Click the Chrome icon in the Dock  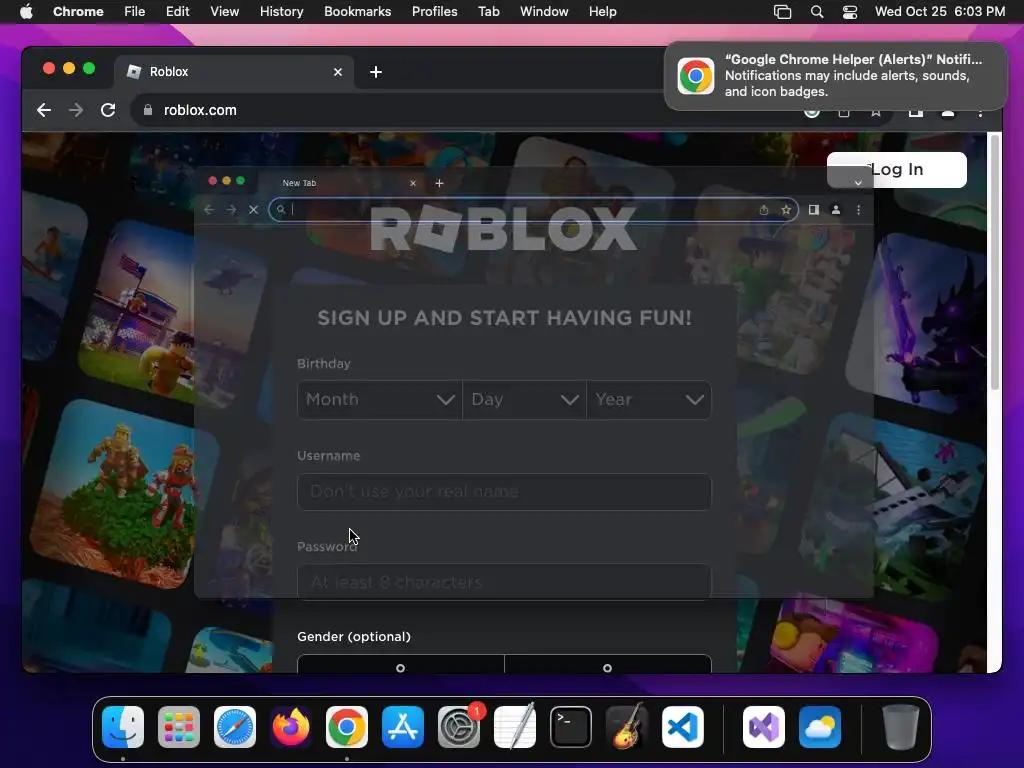[x=347, y=727]
